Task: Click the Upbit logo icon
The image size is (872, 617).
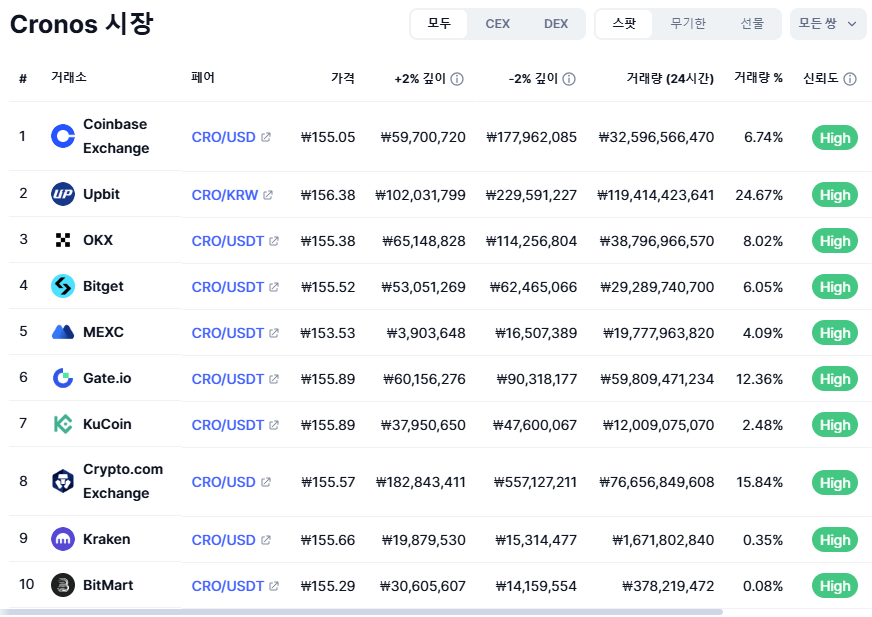Action: pyautogui.click(x=63, y=194)
